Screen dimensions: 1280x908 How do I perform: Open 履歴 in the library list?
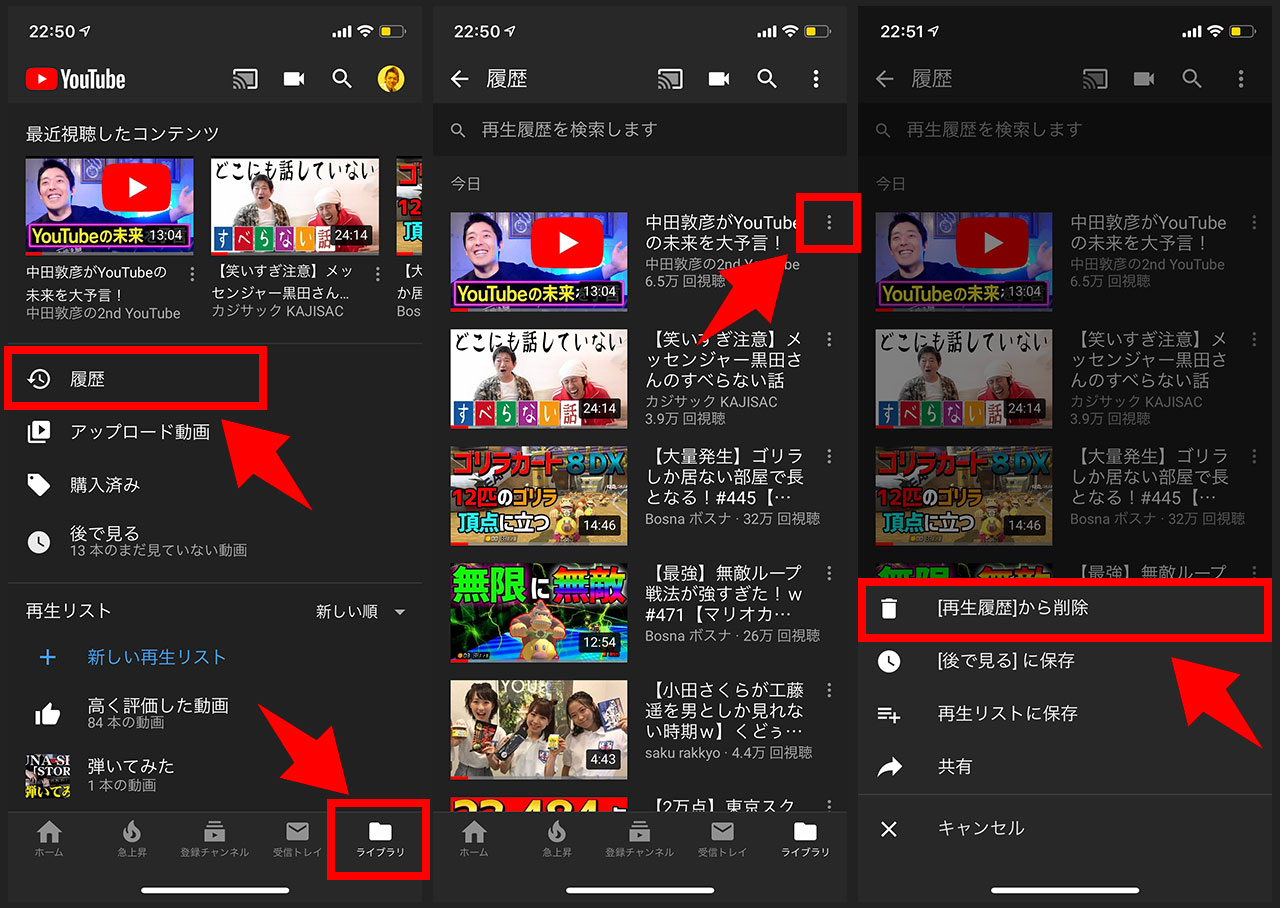point(135,379)
